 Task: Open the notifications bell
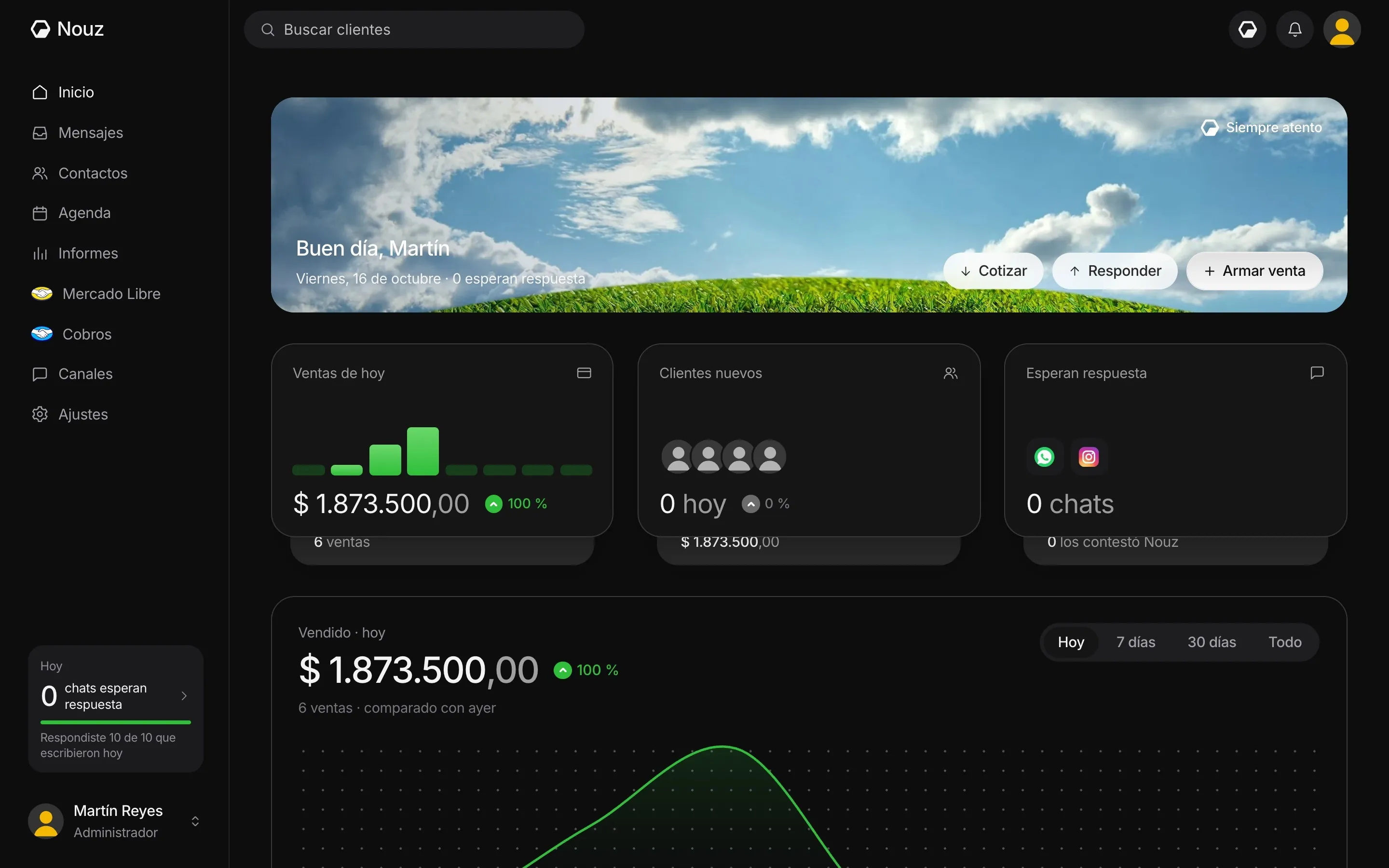[1294, 29]
